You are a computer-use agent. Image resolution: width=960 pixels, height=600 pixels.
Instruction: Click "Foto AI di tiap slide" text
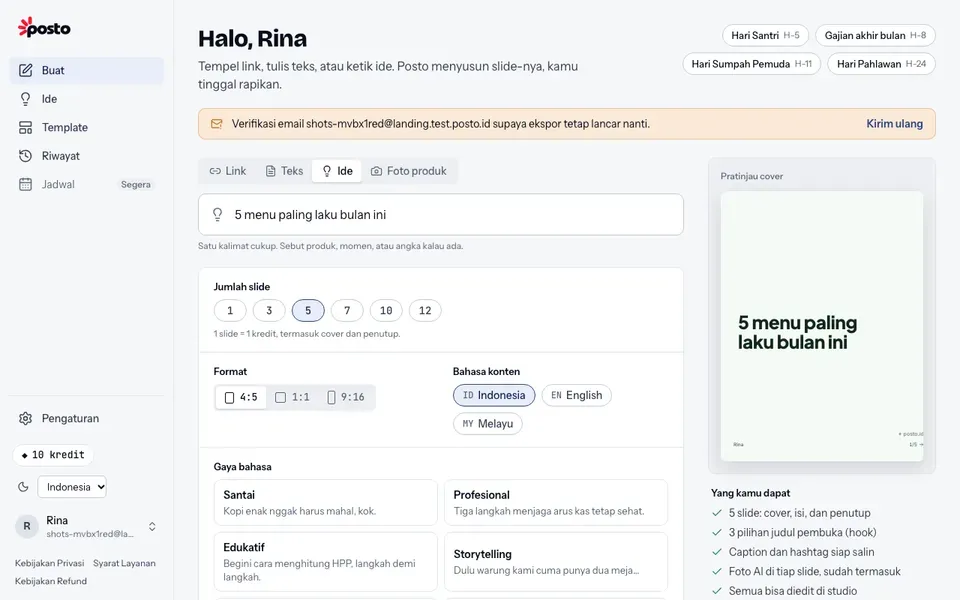(x=773, y=571)
